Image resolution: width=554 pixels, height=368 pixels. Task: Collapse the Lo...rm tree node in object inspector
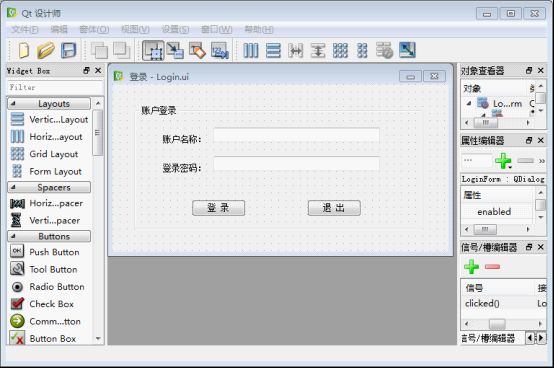click(x=469, y=103)
